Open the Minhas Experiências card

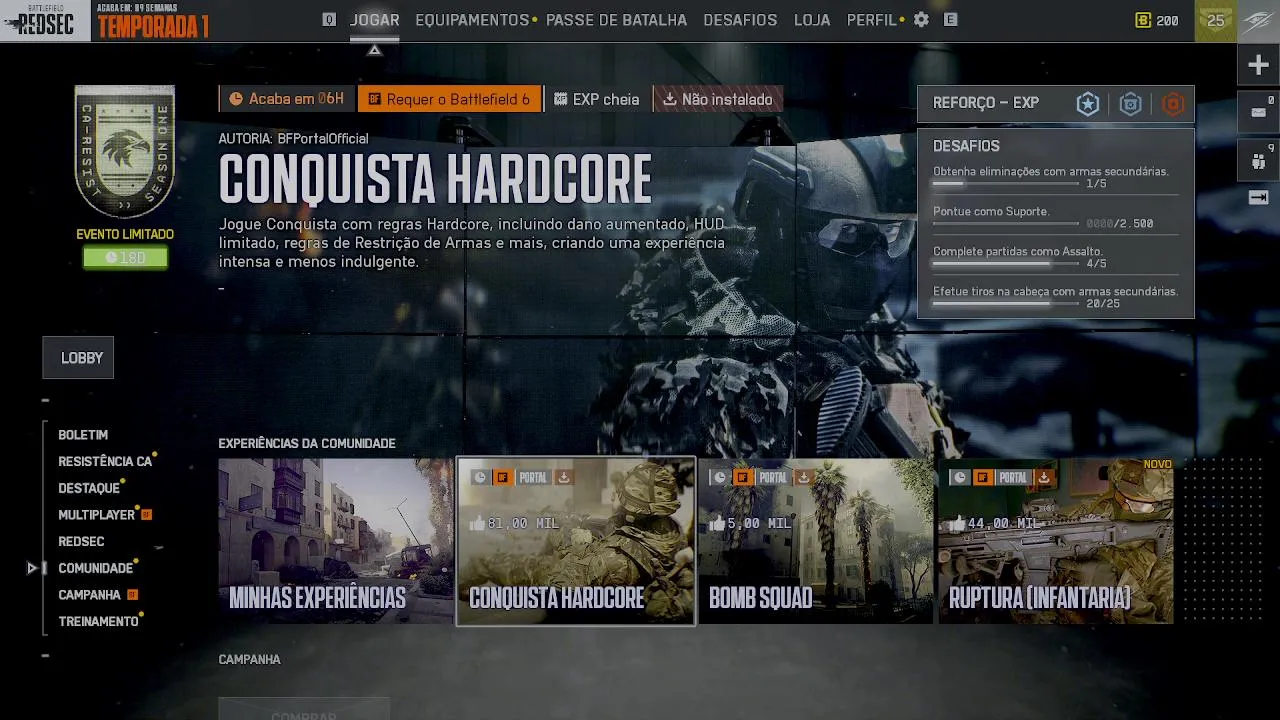(336, 541)
